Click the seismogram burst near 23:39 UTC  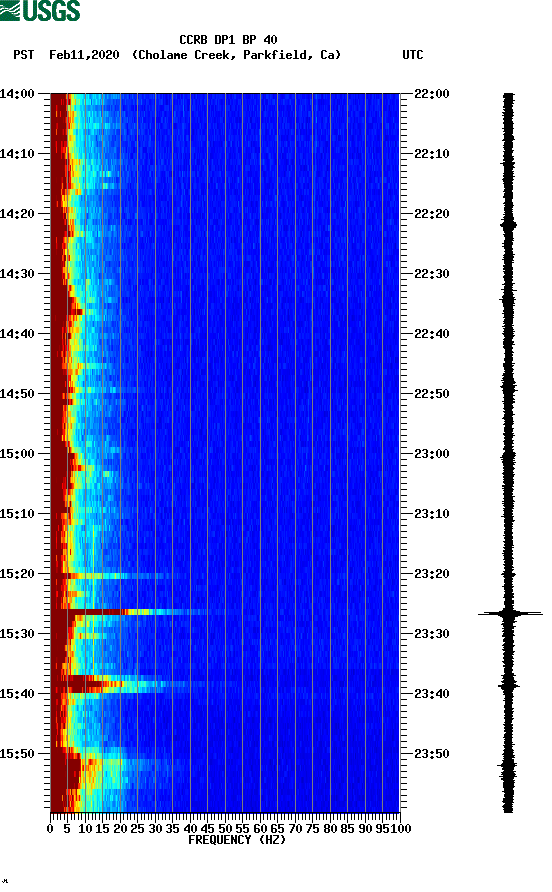pyautogui.click(x=509, y=686)
